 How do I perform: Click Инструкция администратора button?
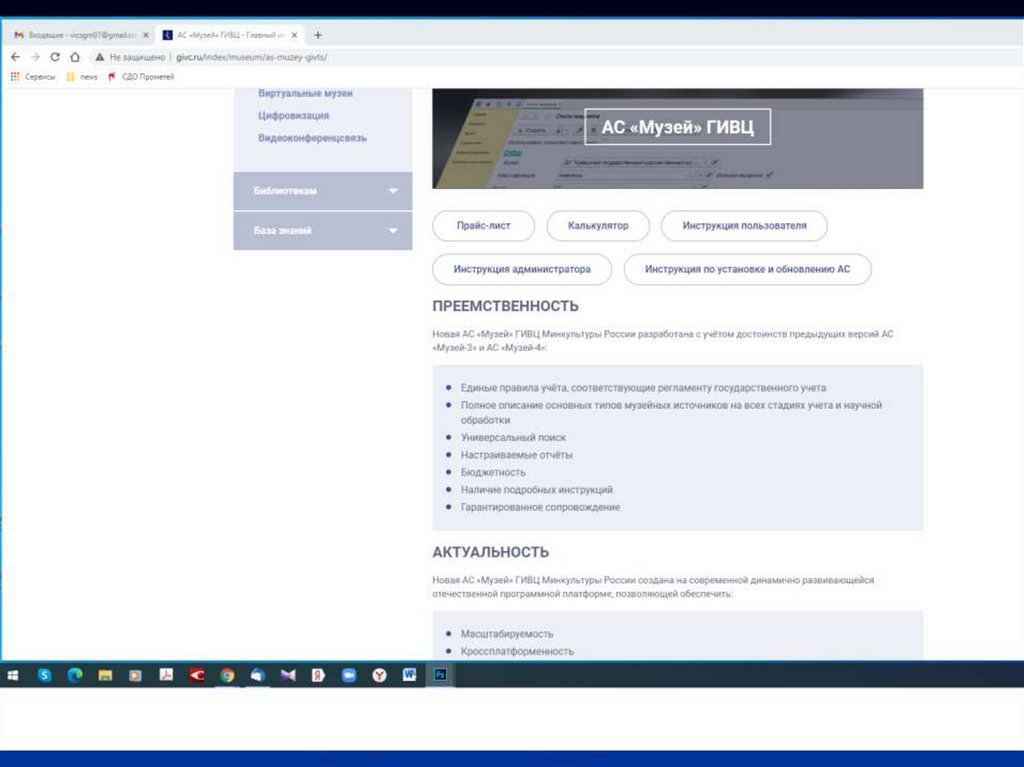pyautogui.click(x=521, y=269)
